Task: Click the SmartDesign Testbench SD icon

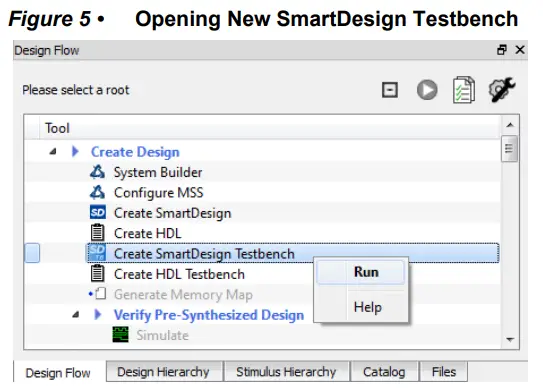Action: [97, 253]
